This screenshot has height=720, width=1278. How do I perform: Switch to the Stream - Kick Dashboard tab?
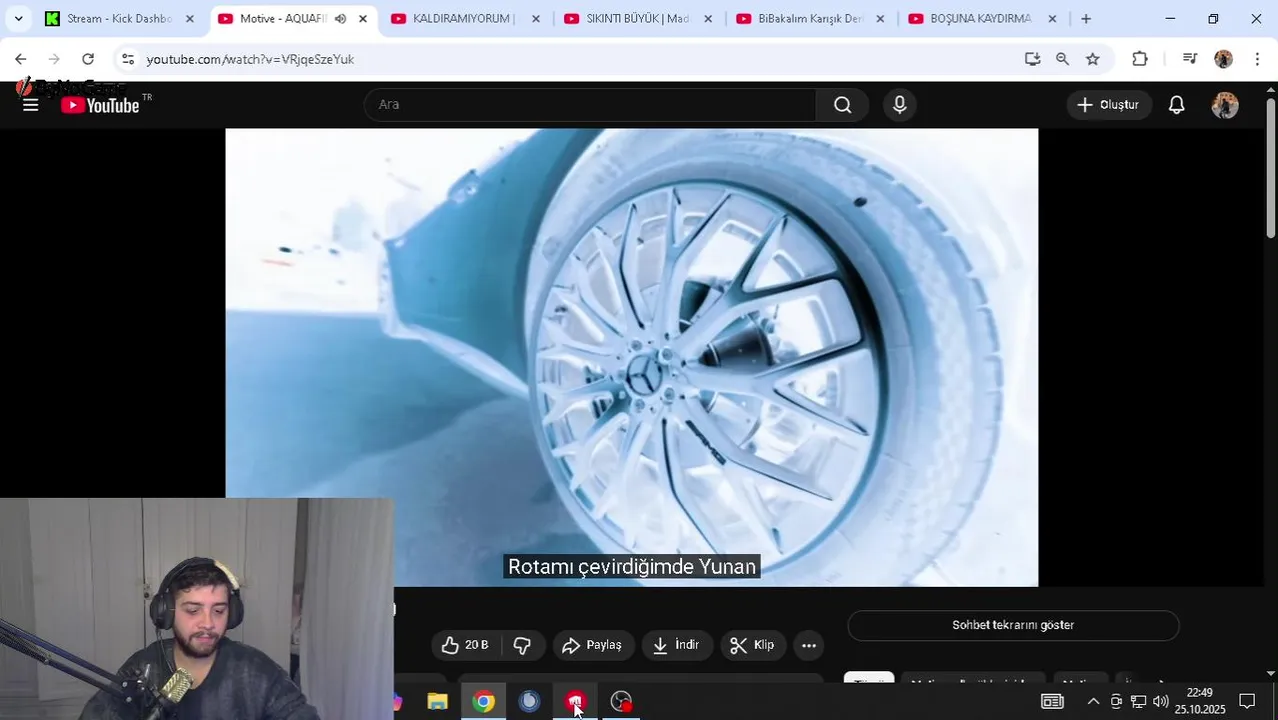118,19
